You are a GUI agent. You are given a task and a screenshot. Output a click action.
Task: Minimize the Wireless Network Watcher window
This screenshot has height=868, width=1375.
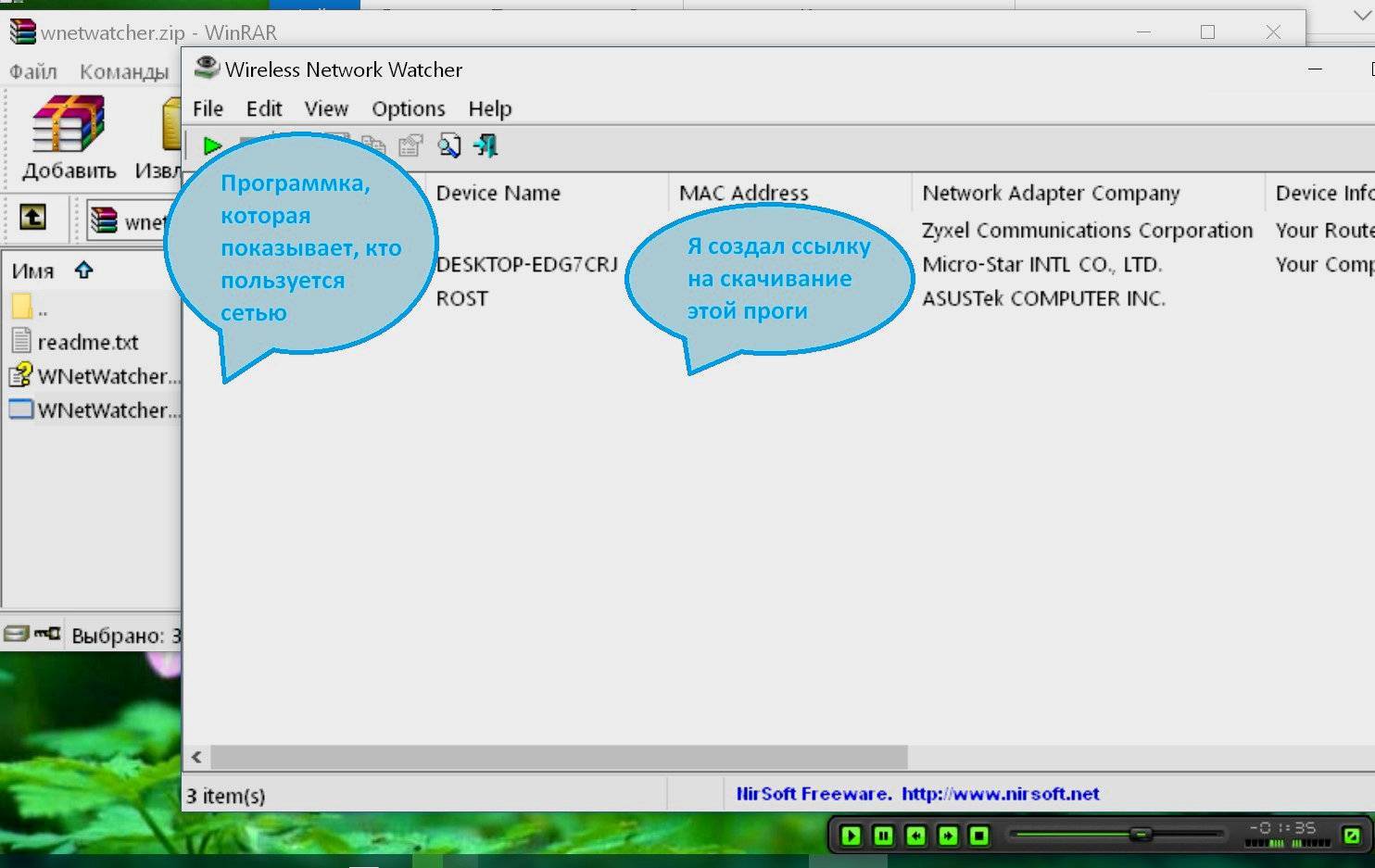click(1315, 69)
